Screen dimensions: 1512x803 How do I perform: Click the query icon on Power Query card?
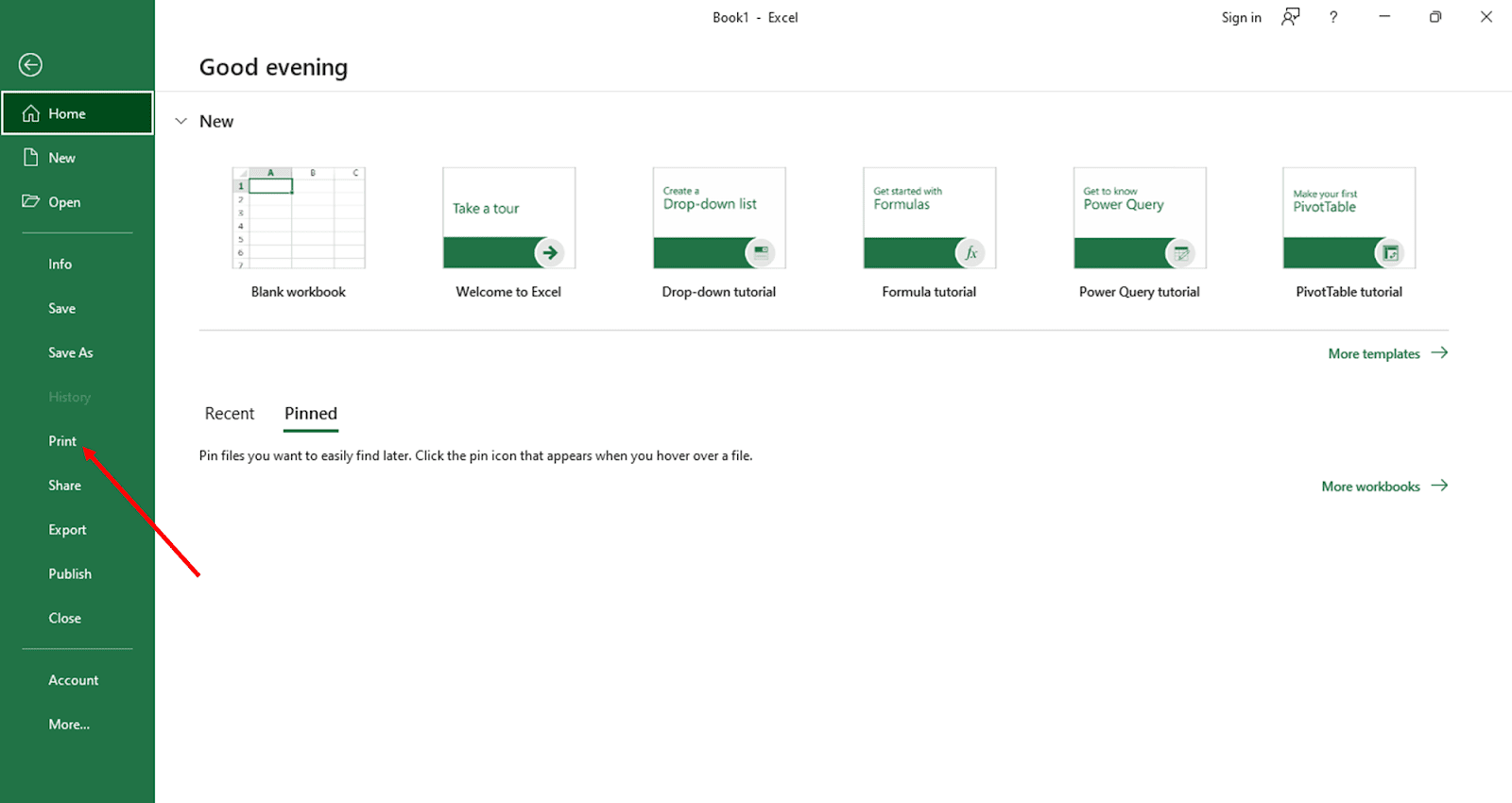tap(1181, 253)
